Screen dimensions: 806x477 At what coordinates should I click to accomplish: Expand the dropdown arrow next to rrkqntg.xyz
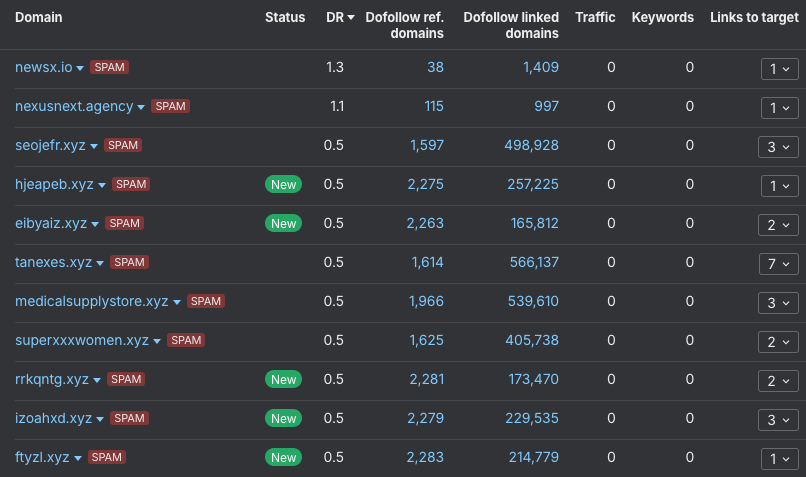97,380
